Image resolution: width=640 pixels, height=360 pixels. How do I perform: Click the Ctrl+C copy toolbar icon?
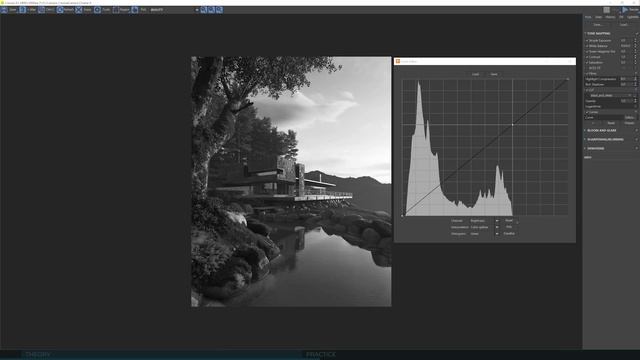(x=42, y=10)
